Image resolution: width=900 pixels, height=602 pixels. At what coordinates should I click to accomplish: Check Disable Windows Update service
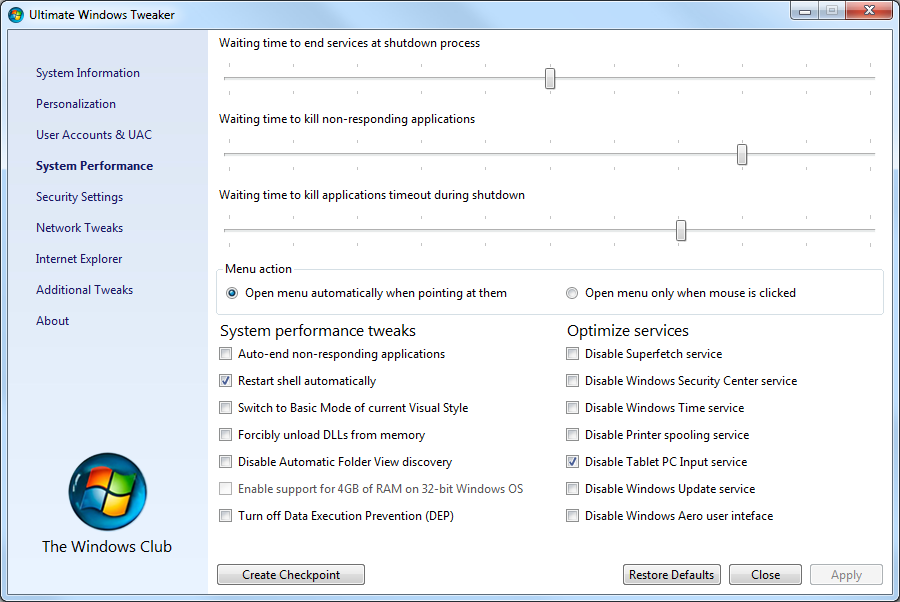(572, 489)
